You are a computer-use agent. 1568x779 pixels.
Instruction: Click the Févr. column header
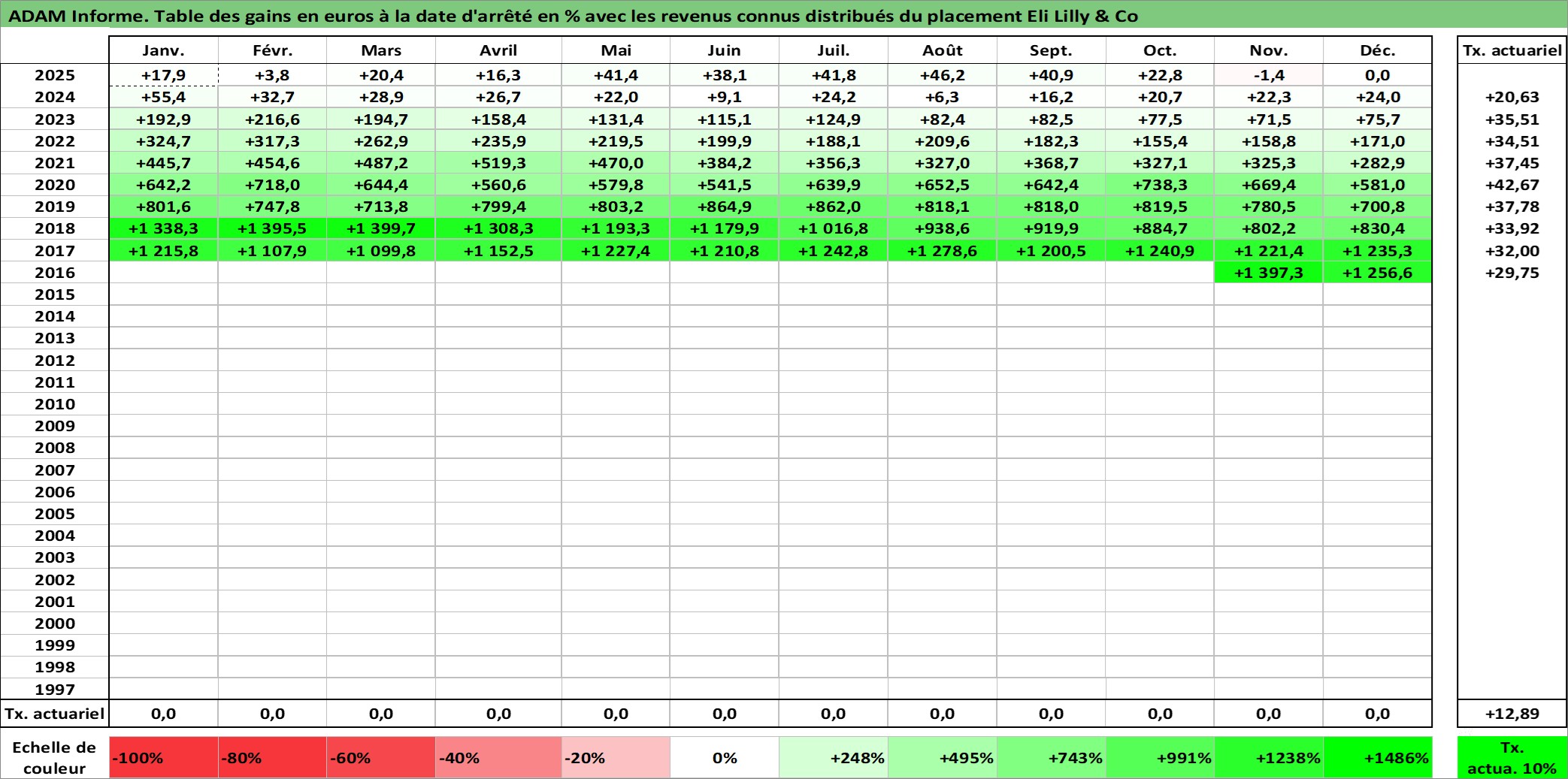coord(272,50)
